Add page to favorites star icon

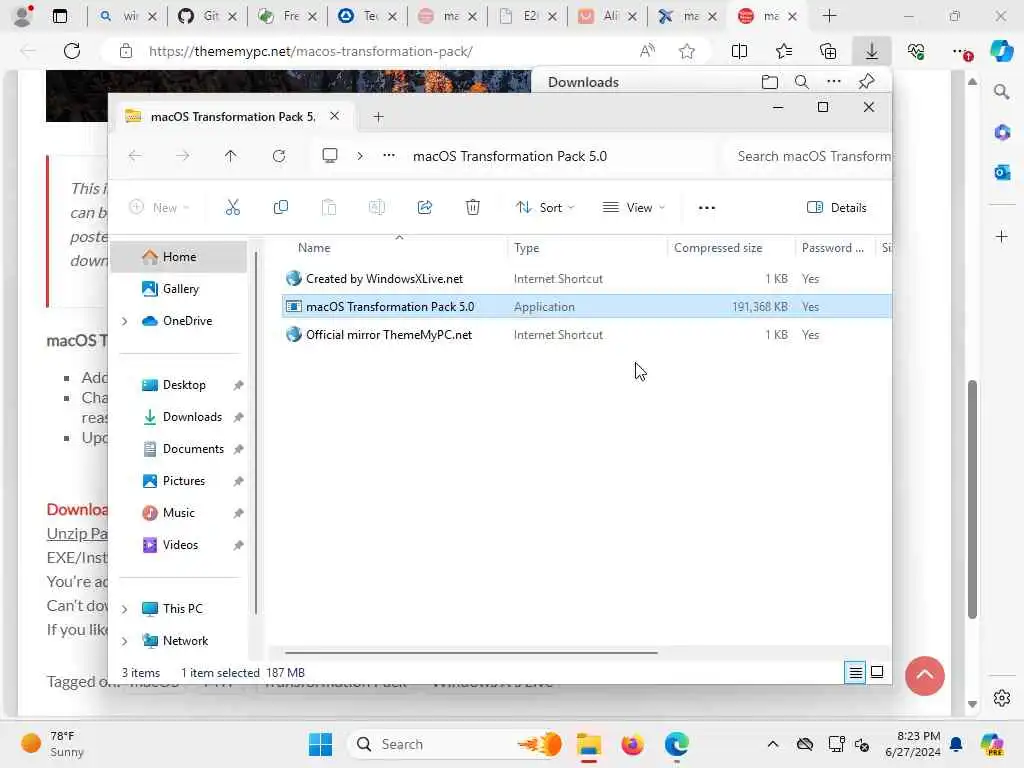click(687, 51)
